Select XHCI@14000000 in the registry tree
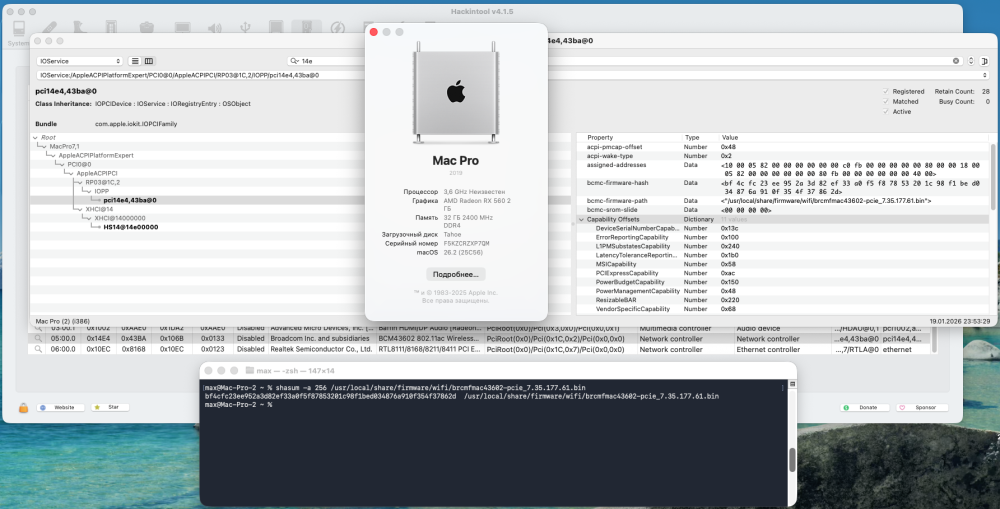This screenshot has height=509, width=1000. 120,218
